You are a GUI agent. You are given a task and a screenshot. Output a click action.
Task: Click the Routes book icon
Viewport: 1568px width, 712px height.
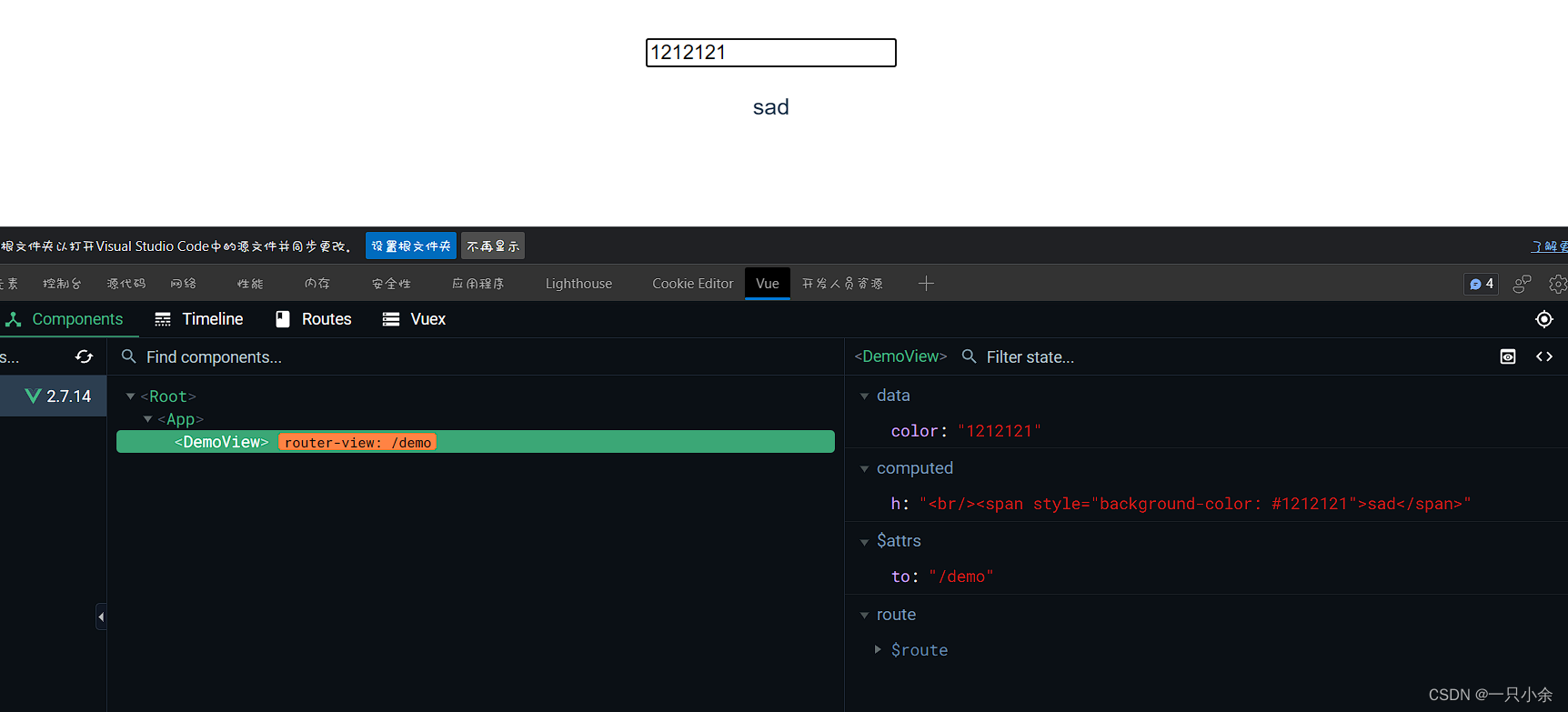pyautogui.click(x=283, y=319)
